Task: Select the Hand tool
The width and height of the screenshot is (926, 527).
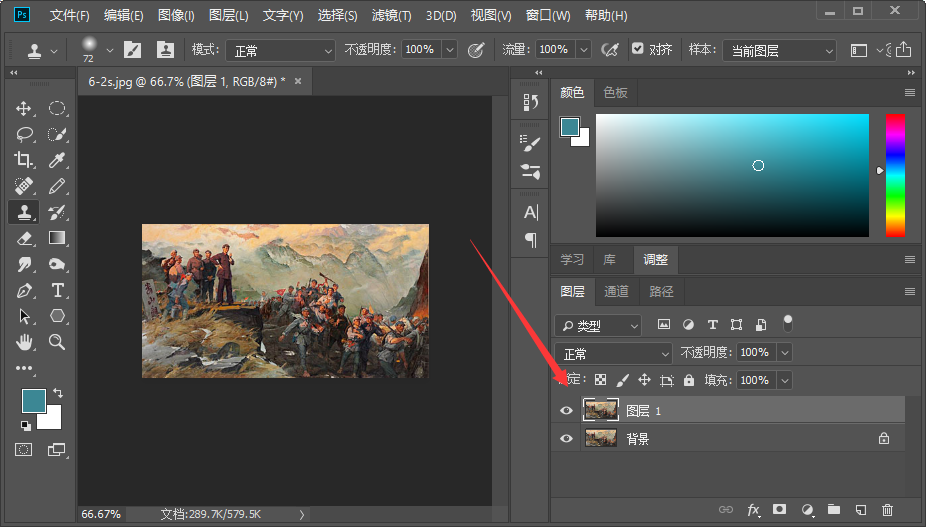Action: pos(24,341)
